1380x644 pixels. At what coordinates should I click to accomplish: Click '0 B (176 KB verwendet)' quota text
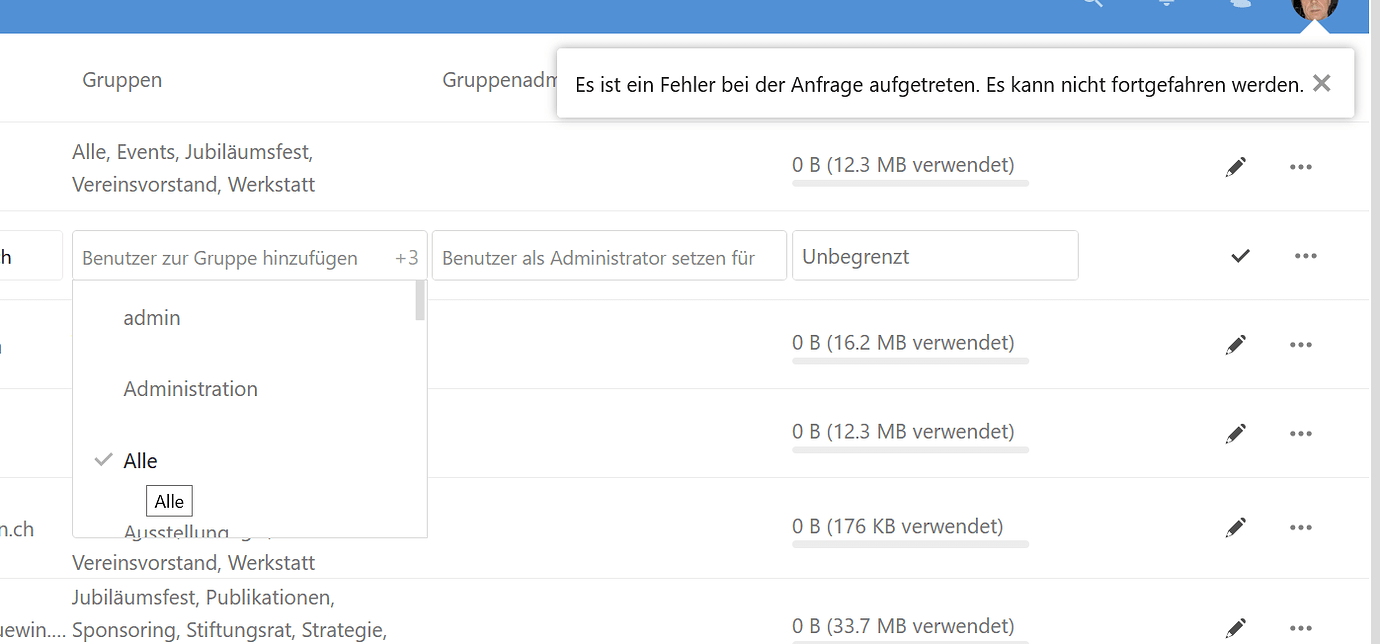point(898,526)
